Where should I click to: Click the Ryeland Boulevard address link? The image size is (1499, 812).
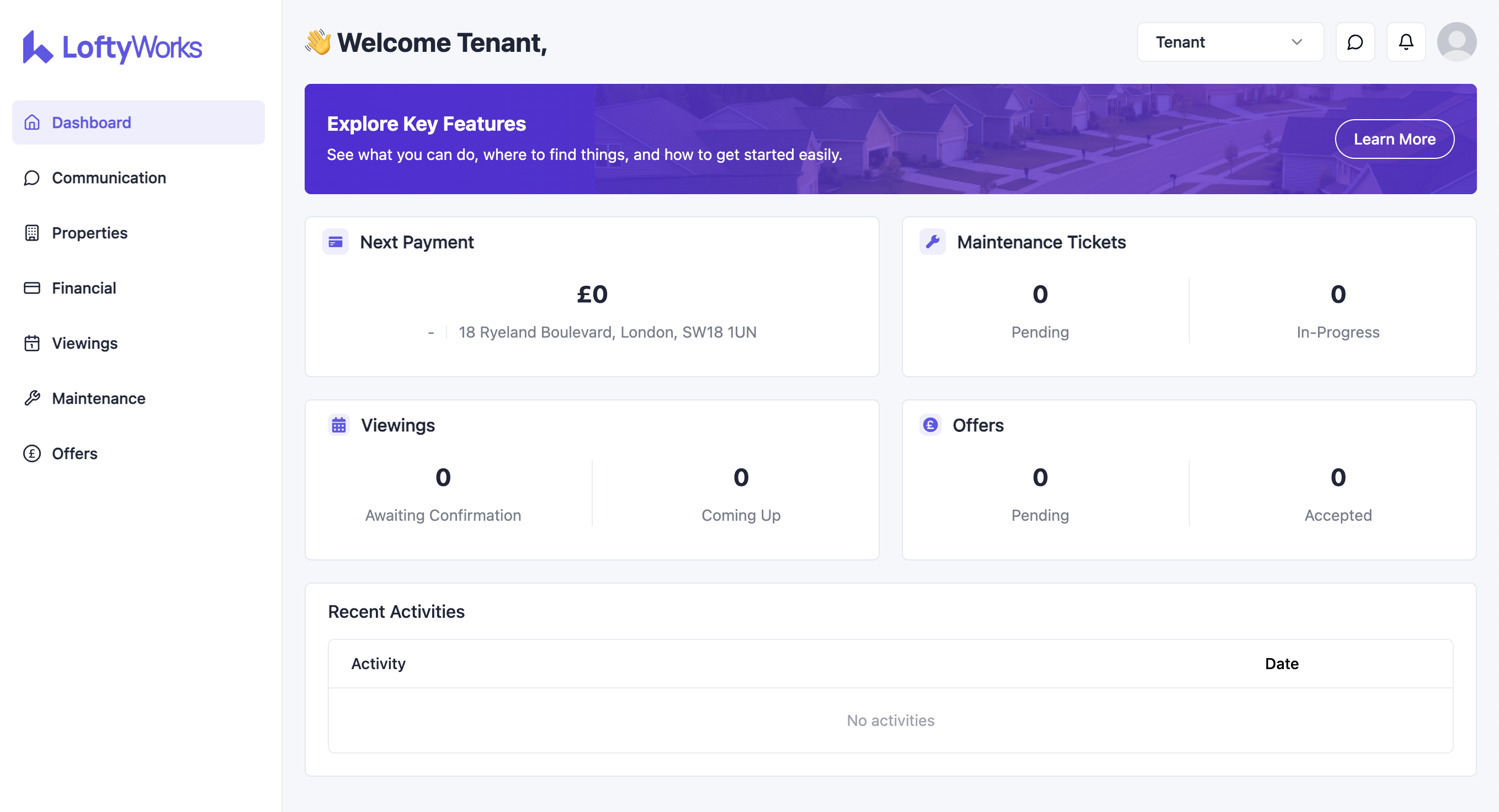(x=607, y=332)
